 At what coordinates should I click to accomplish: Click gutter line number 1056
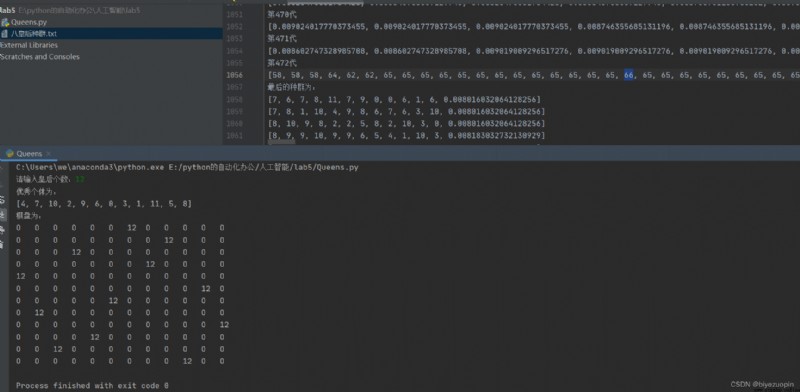[x=234, y=75]
